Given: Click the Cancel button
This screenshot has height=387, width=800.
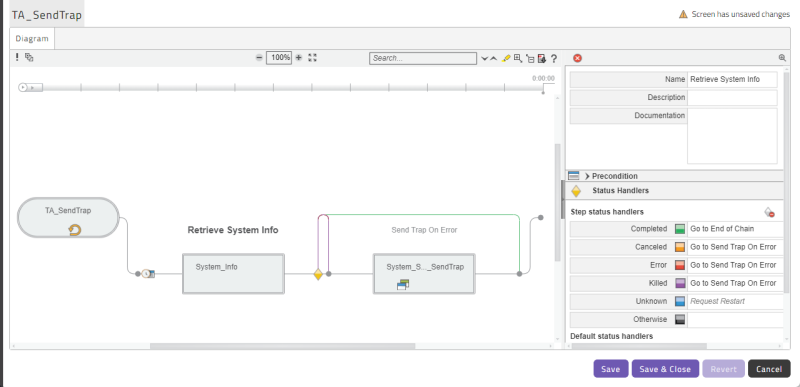Looking at the screenshot, I should tap(769, 369).
